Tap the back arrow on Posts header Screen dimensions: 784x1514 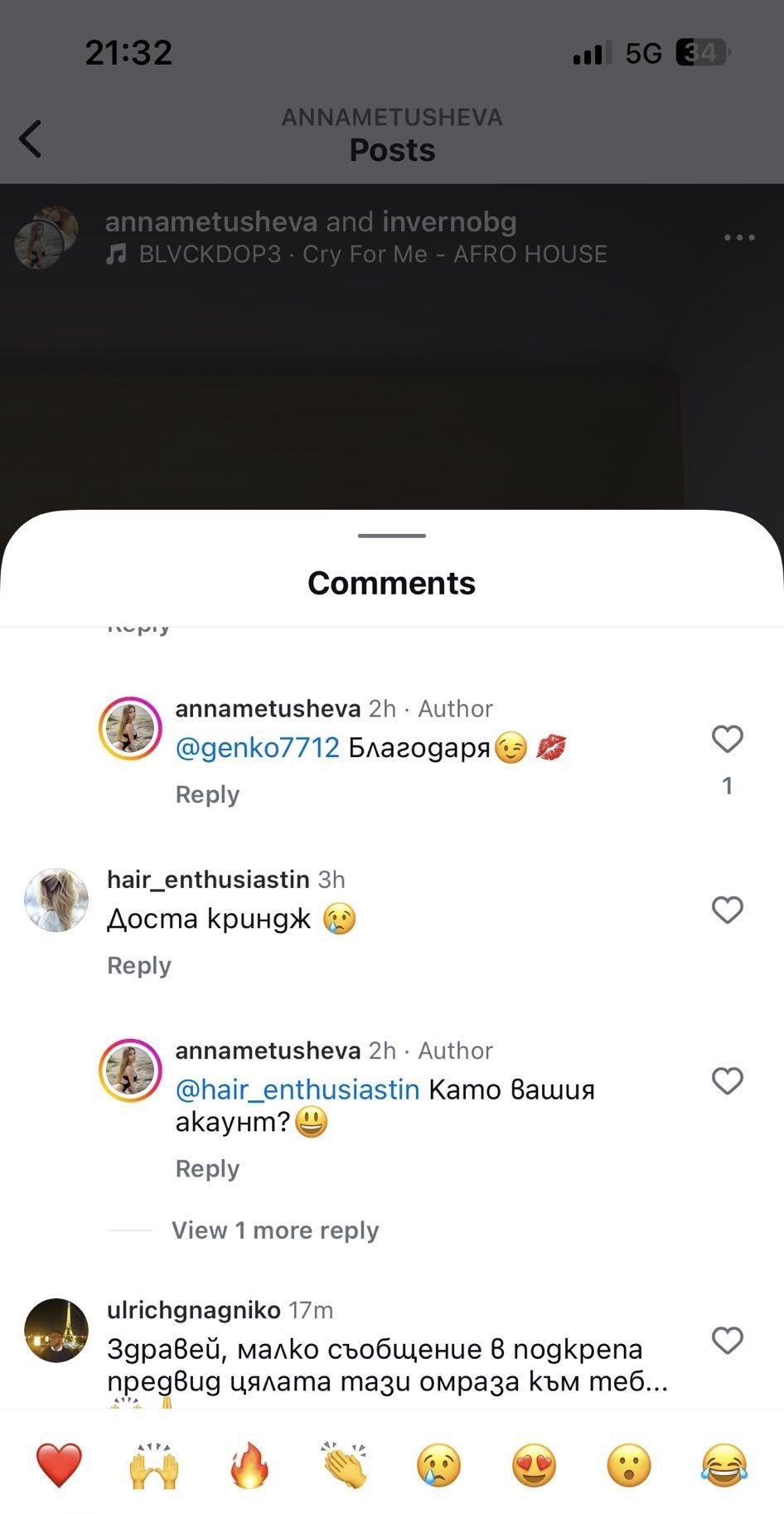click(31, 138)
